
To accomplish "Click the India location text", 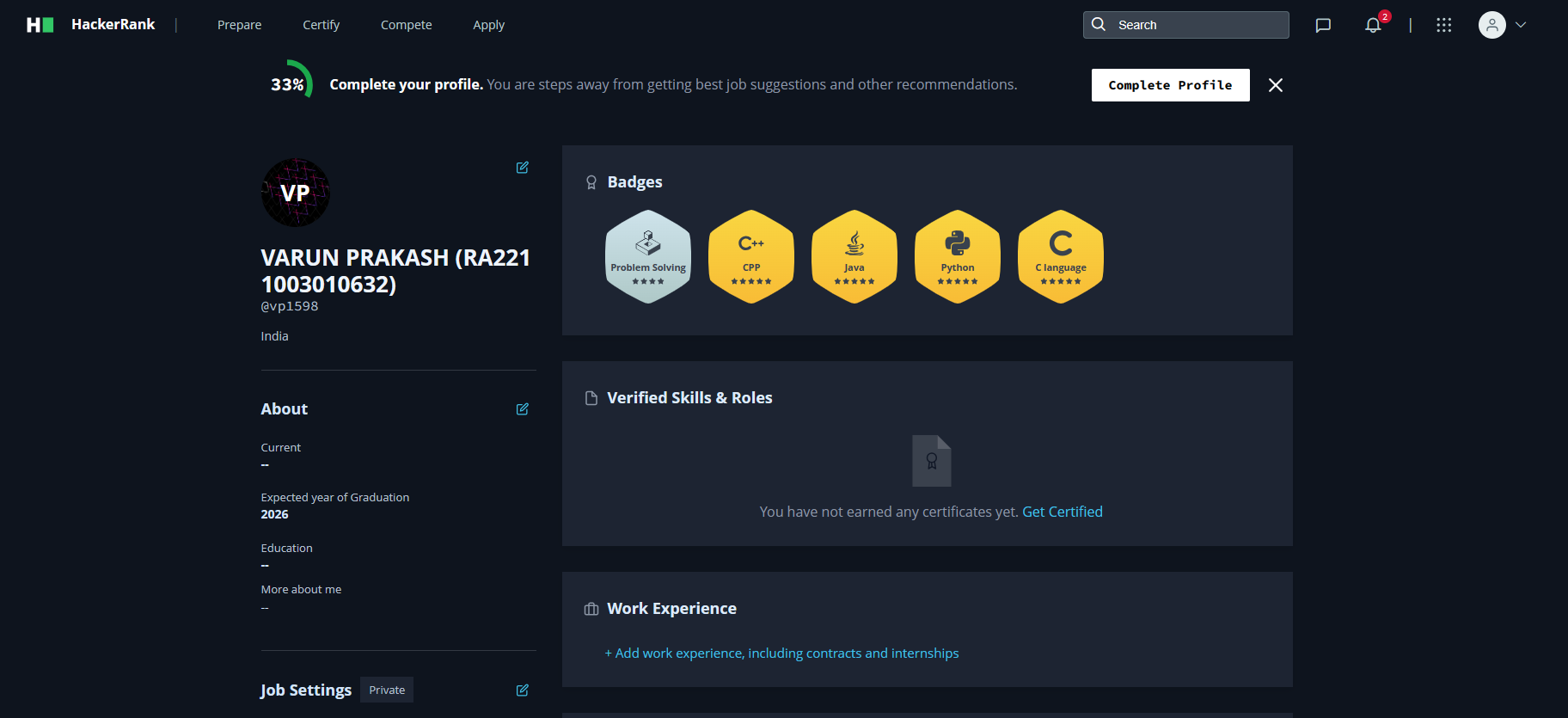I will (x=275, y=336).
